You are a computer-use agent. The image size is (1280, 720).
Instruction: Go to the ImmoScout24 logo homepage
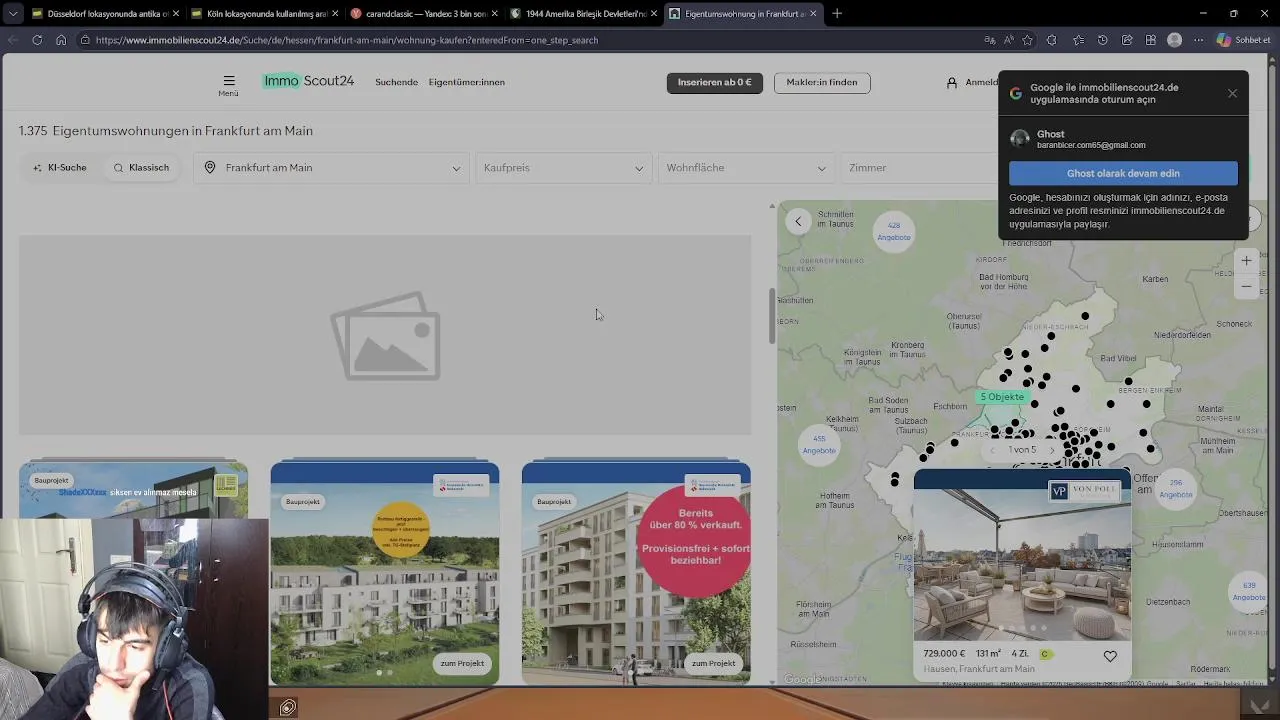(308, 81)
